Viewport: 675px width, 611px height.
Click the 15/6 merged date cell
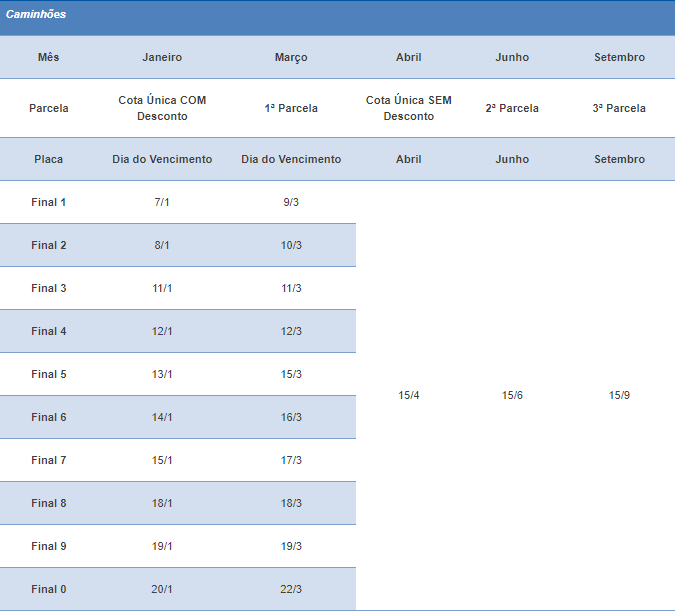coord(512,395)
